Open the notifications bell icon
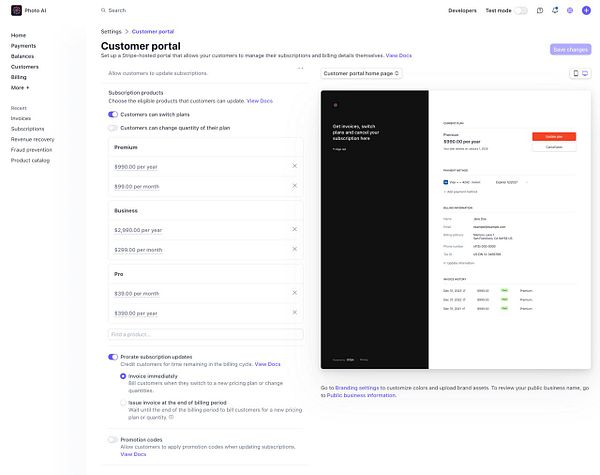The height and width of the screenshot is (475, 600). coord(555,10)
